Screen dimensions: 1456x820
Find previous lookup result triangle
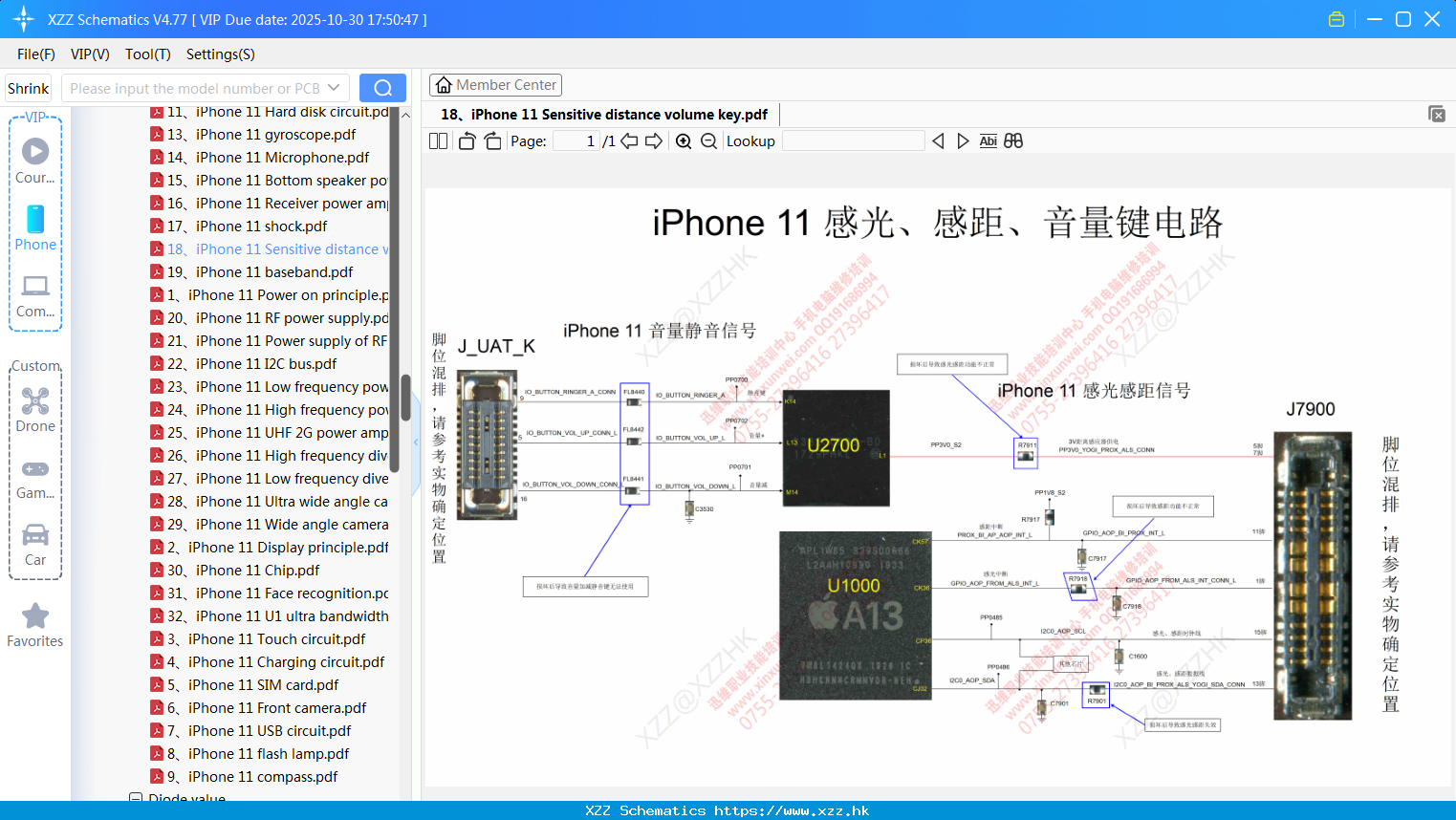938,141
